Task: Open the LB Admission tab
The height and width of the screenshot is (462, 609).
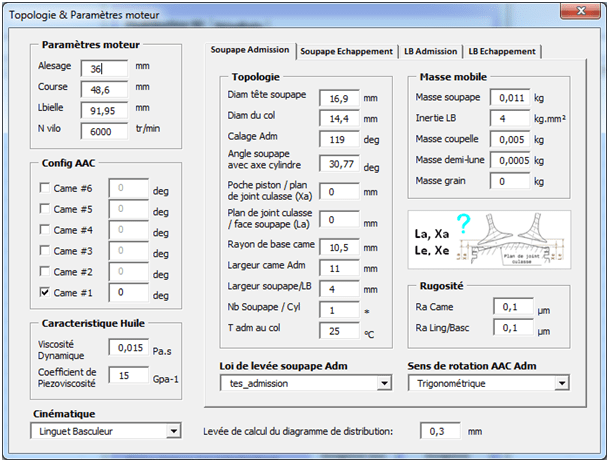Action: point(432,51)
